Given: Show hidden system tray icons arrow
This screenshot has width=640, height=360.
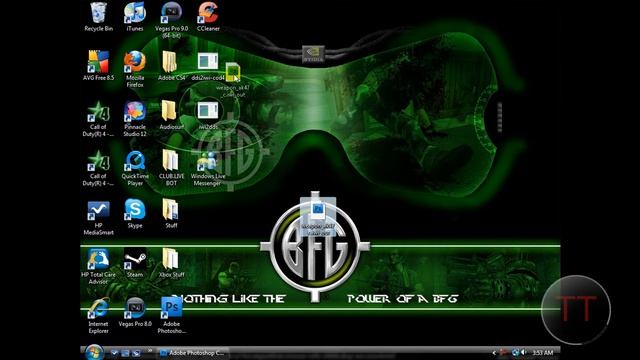Looking at the screenshot, I should click(x=494, y=353).
